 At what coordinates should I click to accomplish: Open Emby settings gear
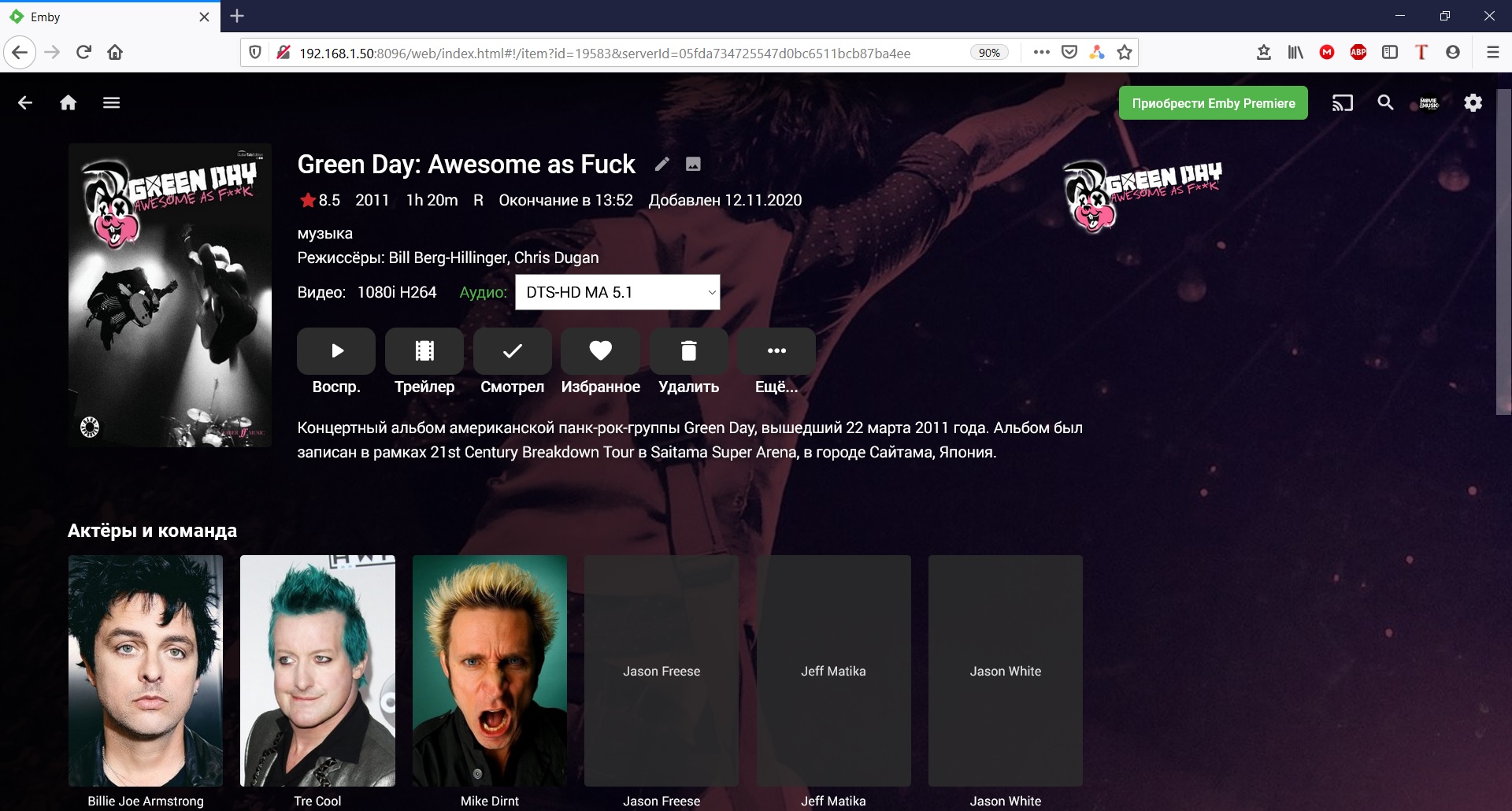point(1473,103)
